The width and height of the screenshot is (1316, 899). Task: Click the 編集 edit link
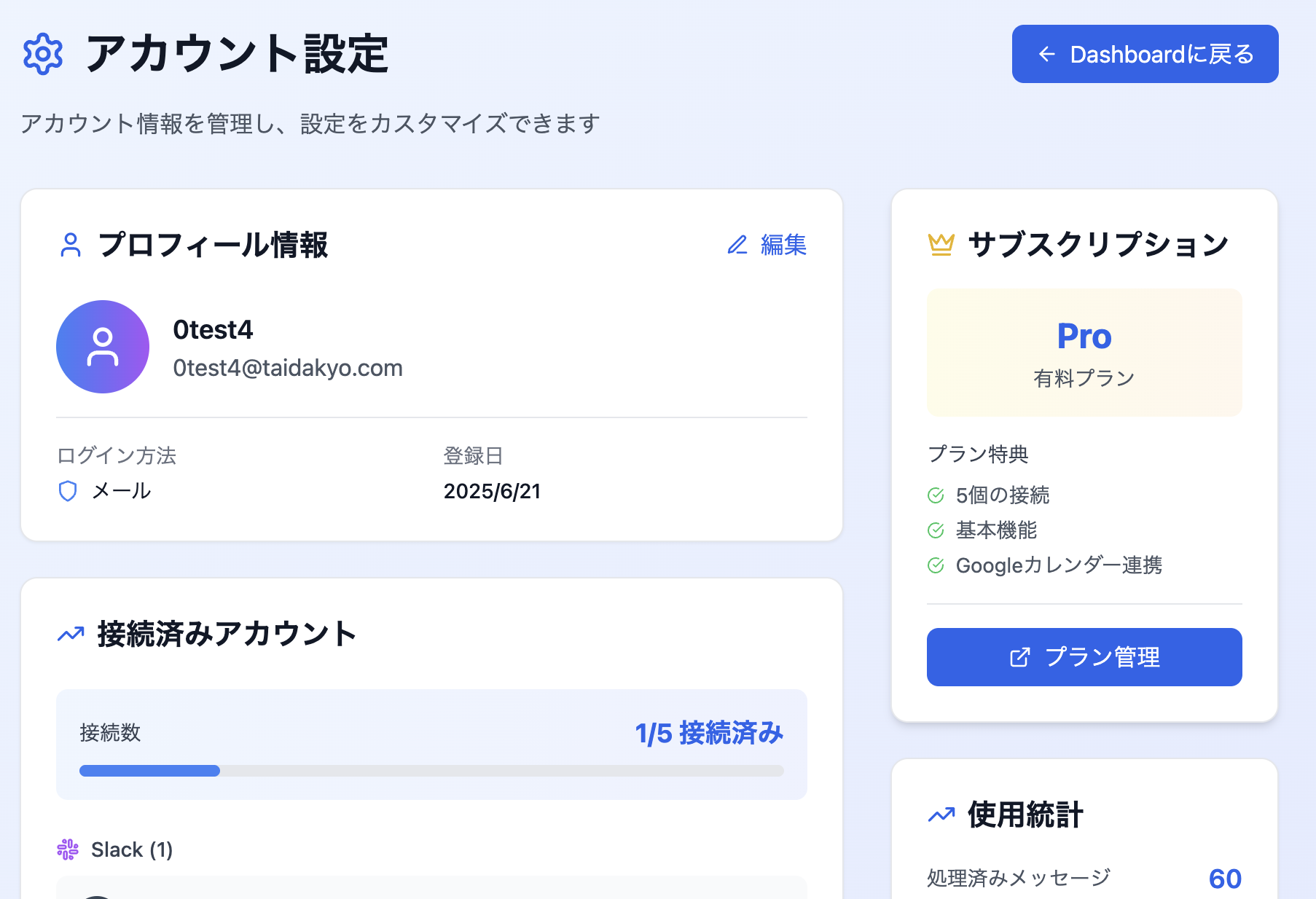tap(767, 245)
